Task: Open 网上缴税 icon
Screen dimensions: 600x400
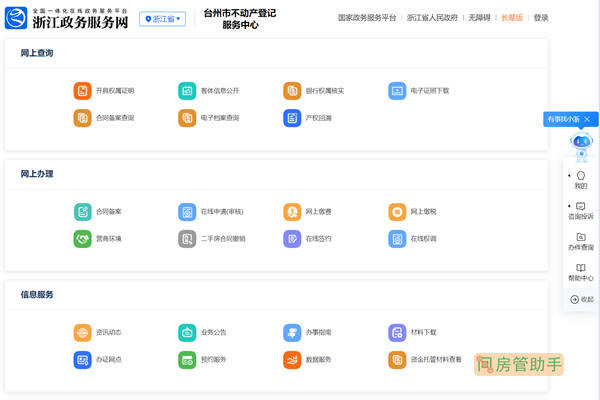Action: click(397, 212)
